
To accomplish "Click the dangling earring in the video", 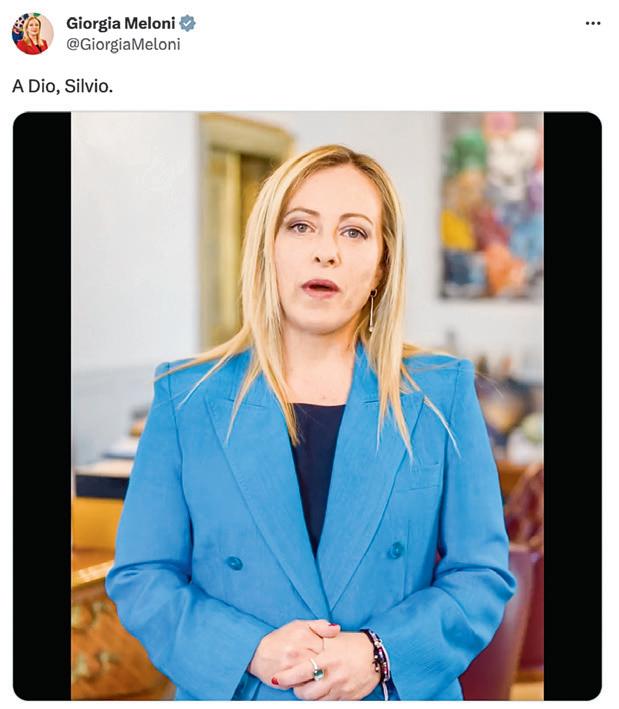I will (x=372, y=311).
